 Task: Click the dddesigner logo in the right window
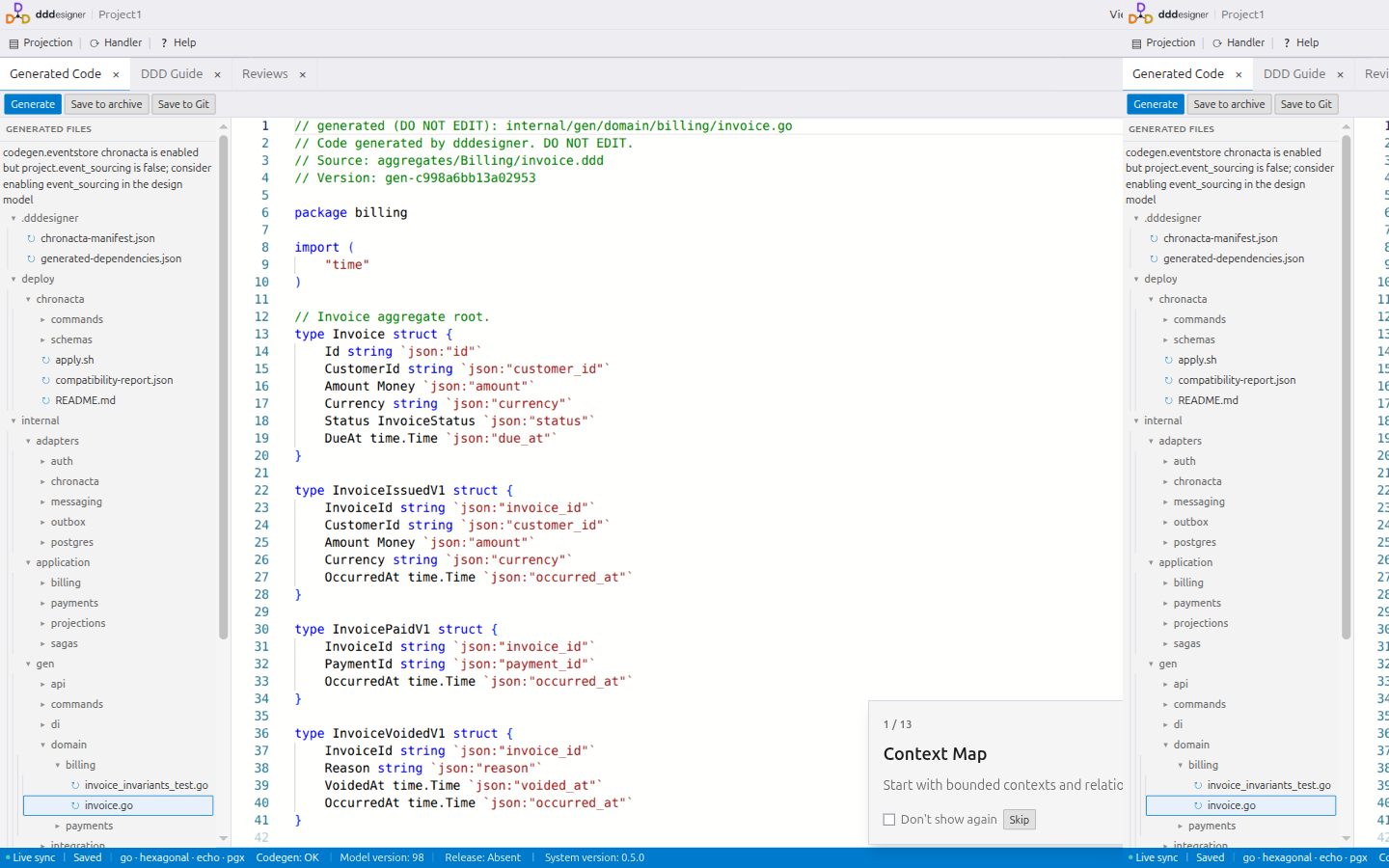point(1140,14)
